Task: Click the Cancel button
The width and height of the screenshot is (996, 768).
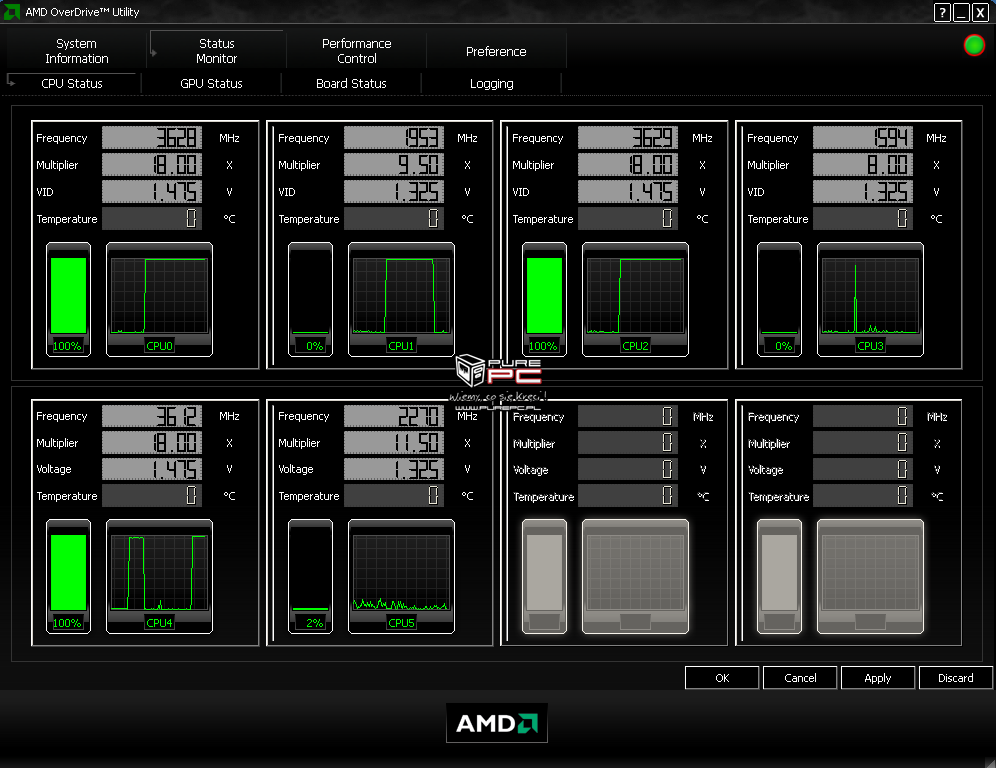Action: click(800, 678)
